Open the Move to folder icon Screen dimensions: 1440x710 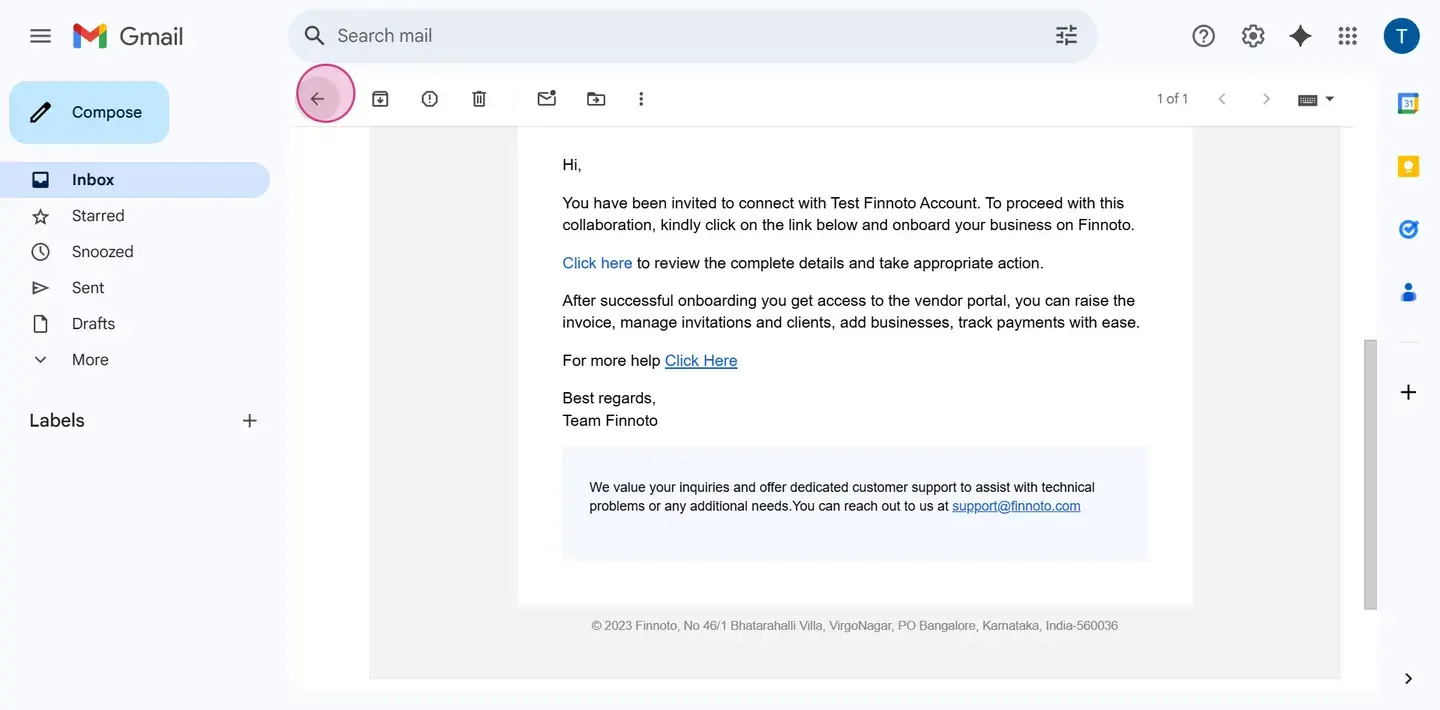[596, 99]
